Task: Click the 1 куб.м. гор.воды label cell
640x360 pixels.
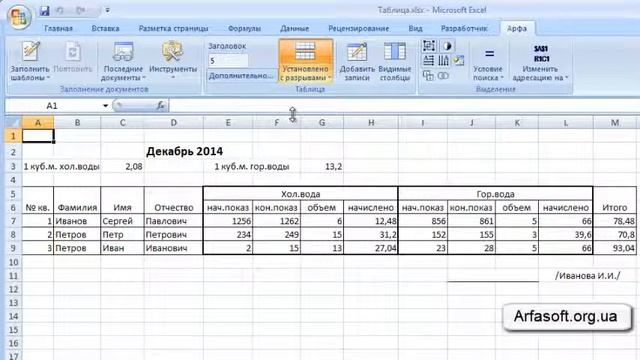Action: (x=252, y=167)
